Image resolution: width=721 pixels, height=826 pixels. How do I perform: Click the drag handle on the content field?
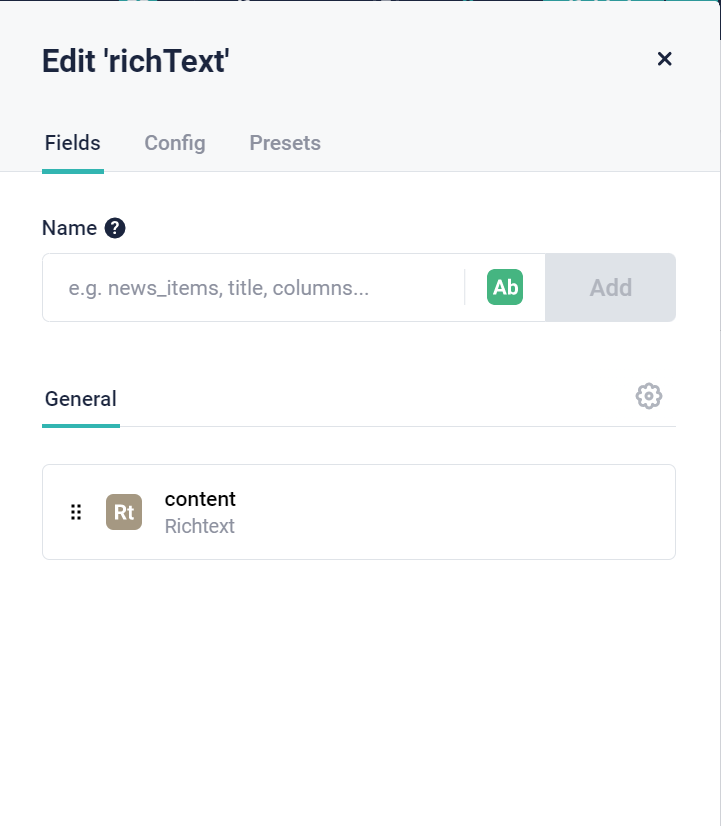coord(76,511)
